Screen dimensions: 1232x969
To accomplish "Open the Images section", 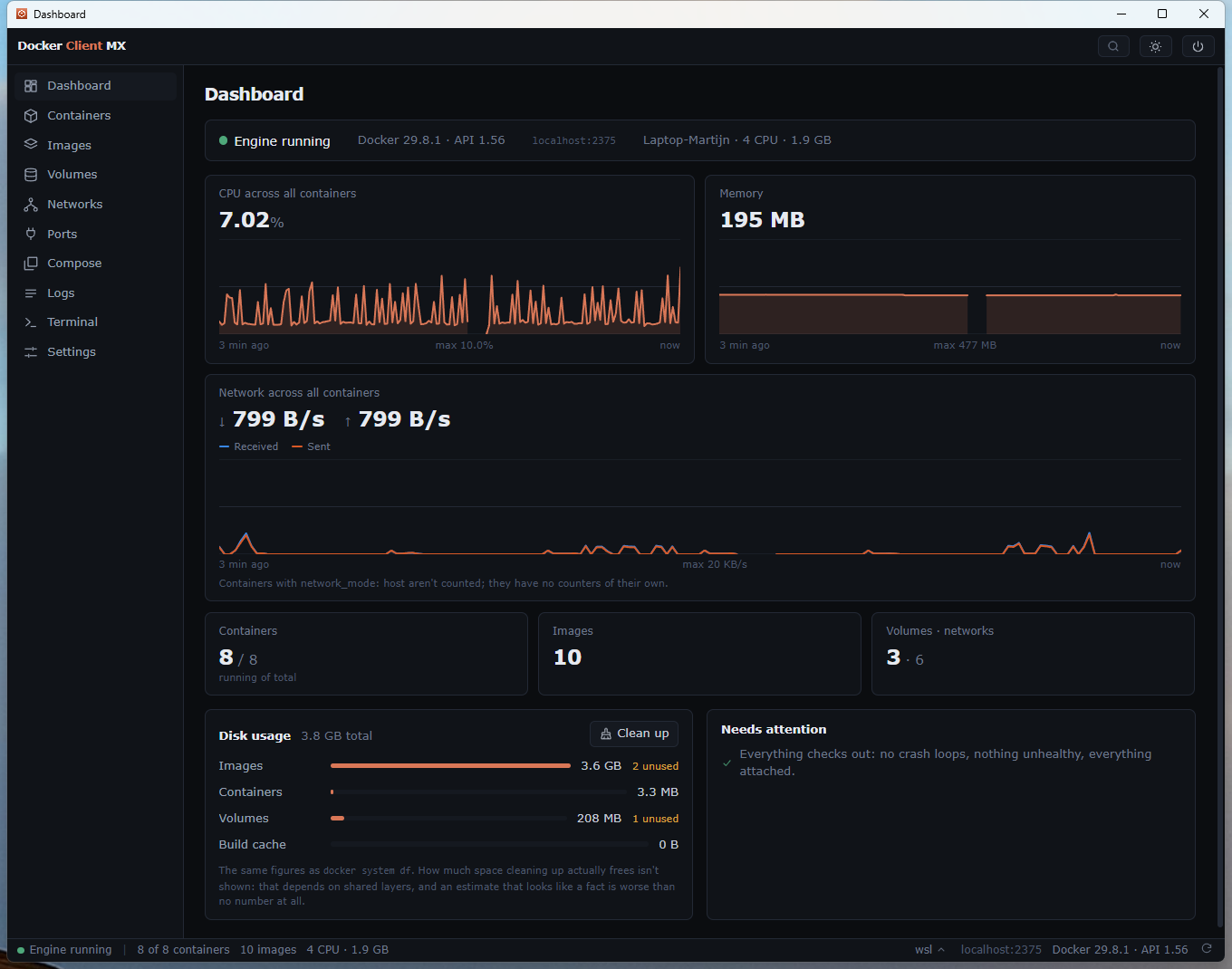I will [95, 145].
